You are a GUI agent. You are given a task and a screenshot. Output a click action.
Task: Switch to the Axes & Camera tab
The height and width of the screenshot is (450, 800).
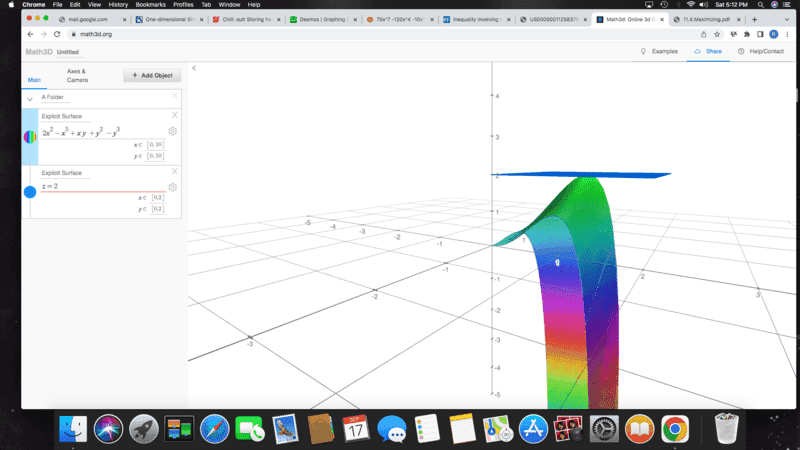click(77, 75)
